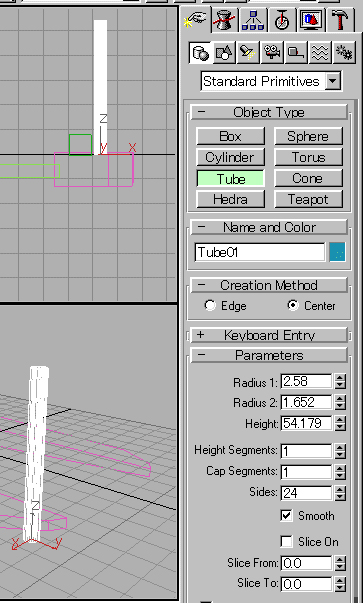Click the Sphere primitive button

(x=308, y=136)
